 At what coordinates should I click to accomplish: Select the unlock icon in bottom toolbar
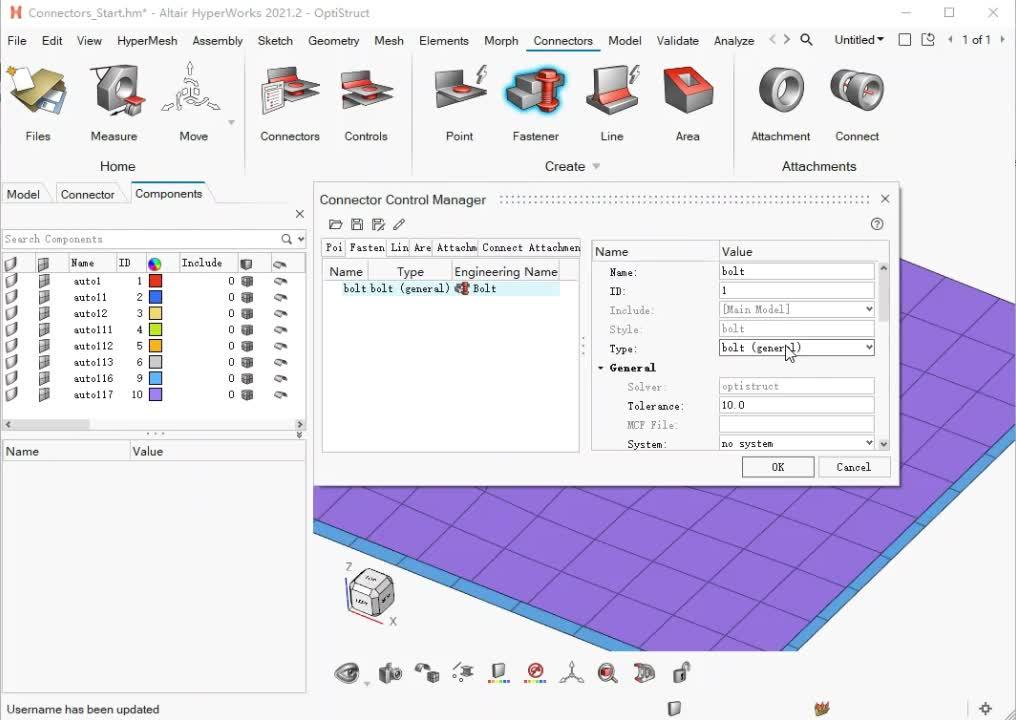pos(680,673)
